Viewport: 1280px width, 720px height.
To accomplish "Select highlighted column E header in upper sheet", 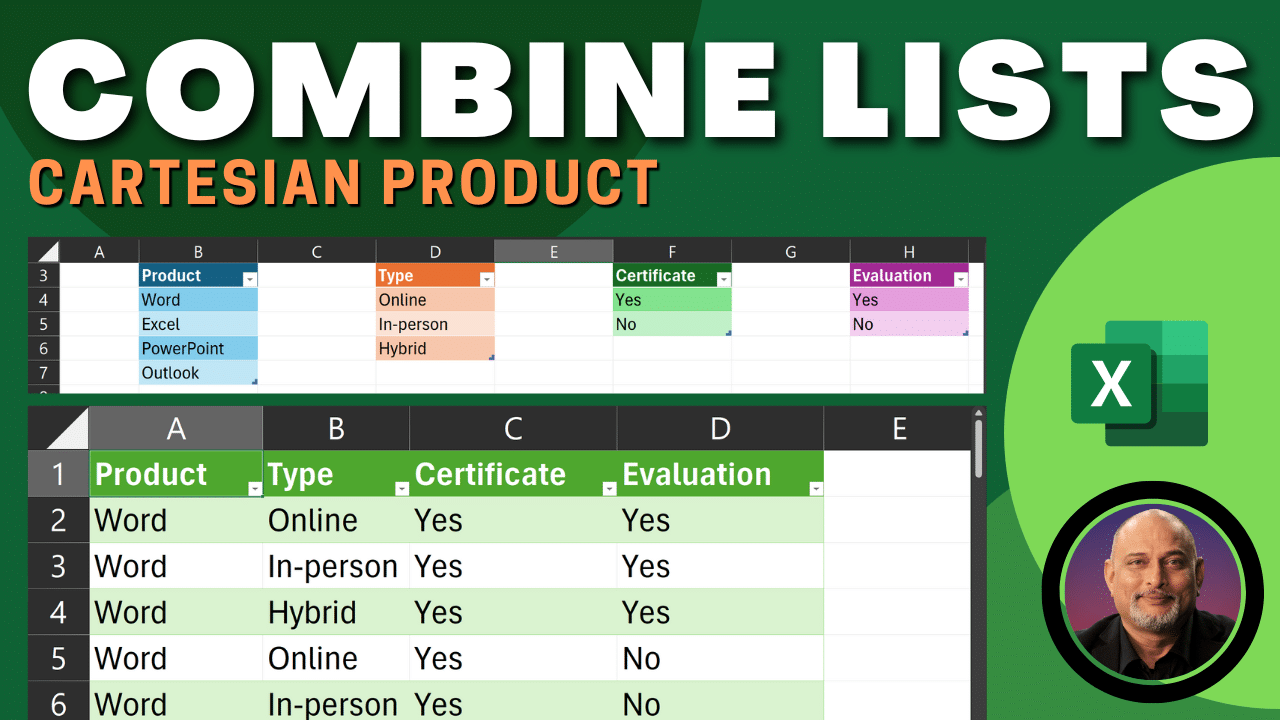I will [554, 252].
